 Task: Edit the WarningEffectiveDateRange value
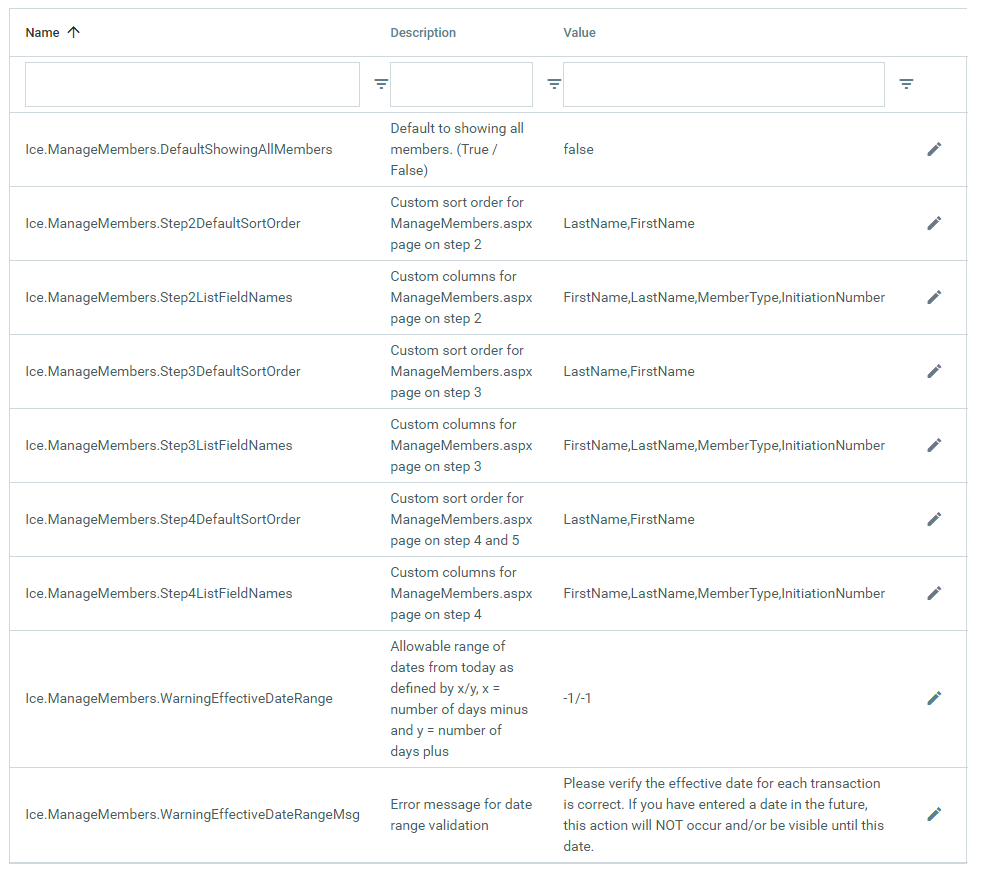(x=934, y=698)
